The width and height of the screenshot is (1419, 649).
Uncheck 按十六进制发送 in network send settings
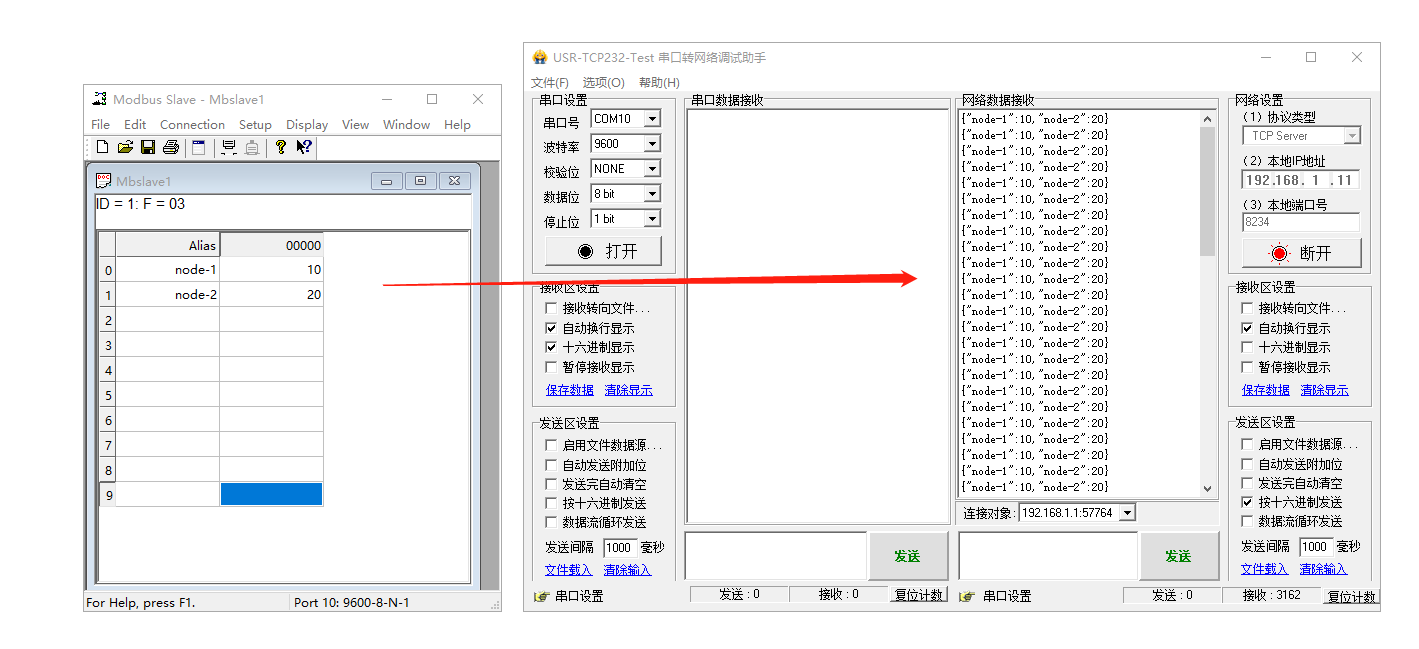pyautogui.click(x=1247, y=502)
